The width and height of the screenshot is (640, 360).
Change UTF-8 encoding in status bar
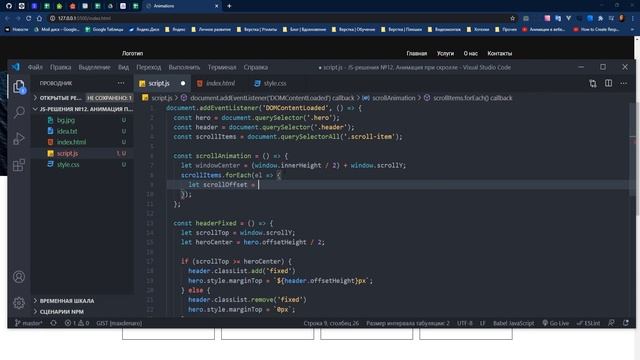click(464, 323)
